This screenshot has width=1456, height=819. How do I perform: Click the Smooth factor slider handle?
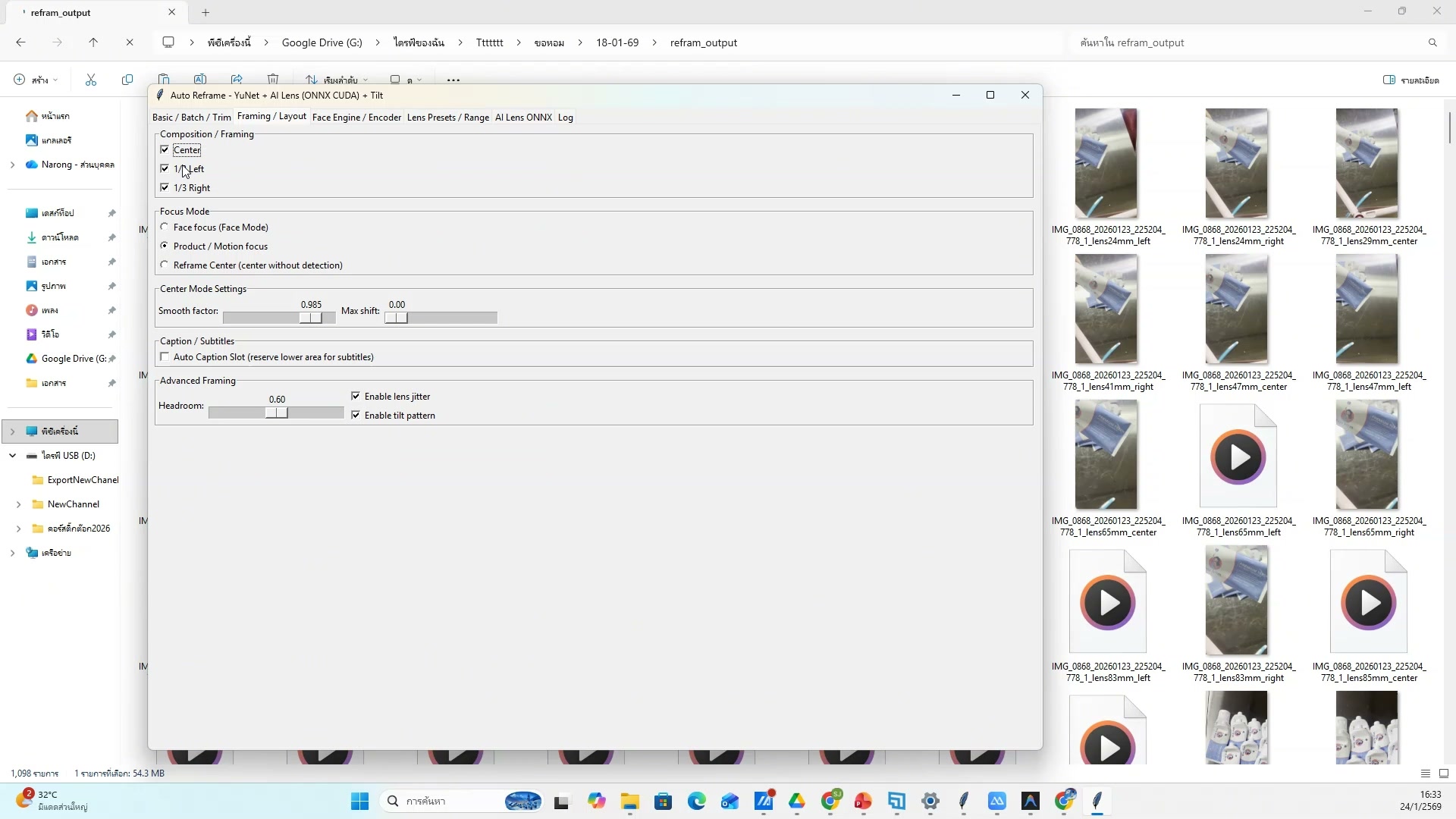point(311,318)
